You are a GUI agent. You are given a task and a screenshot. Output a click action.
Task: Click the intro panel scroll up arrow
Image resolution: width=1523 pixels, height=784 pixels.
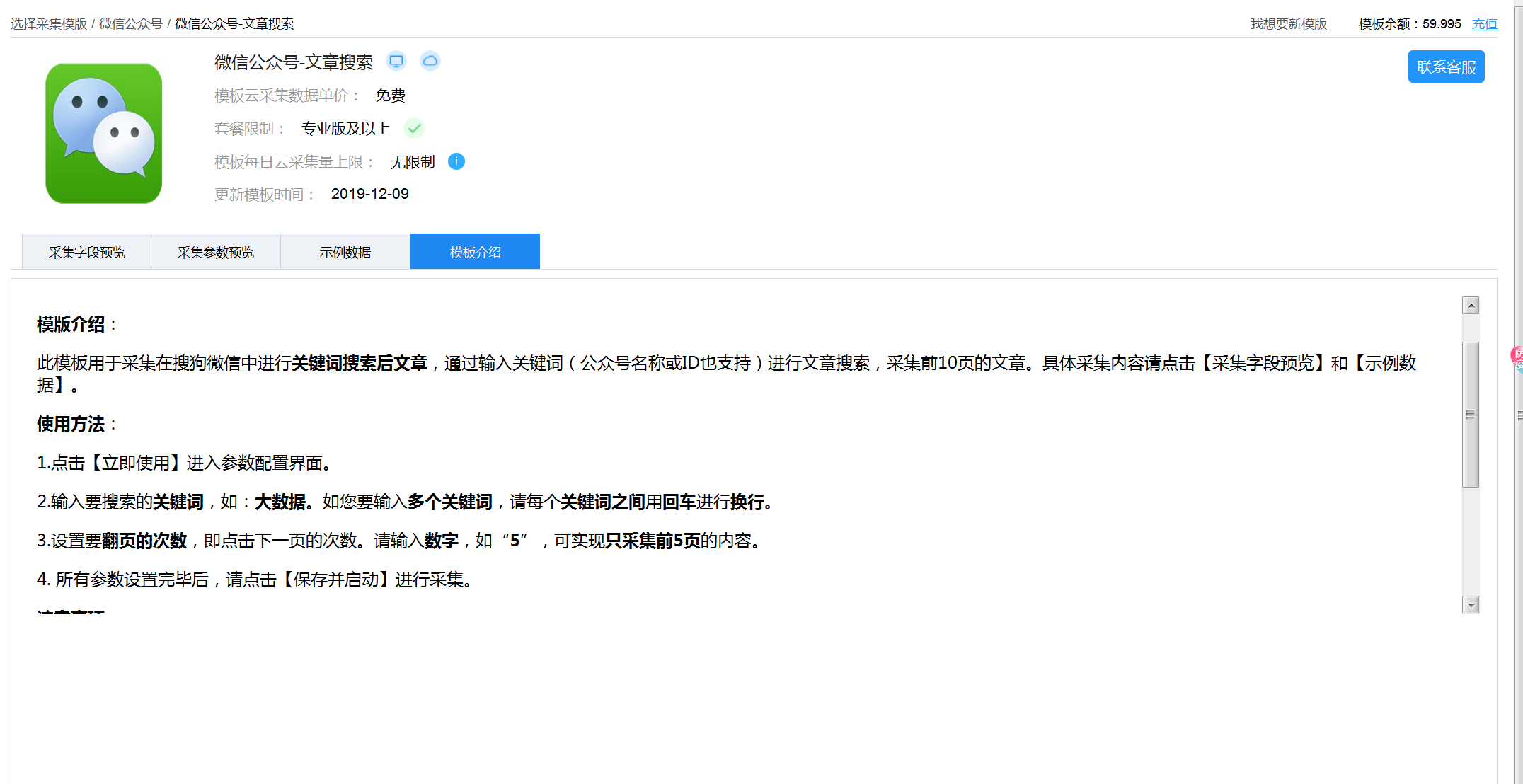1471,306
